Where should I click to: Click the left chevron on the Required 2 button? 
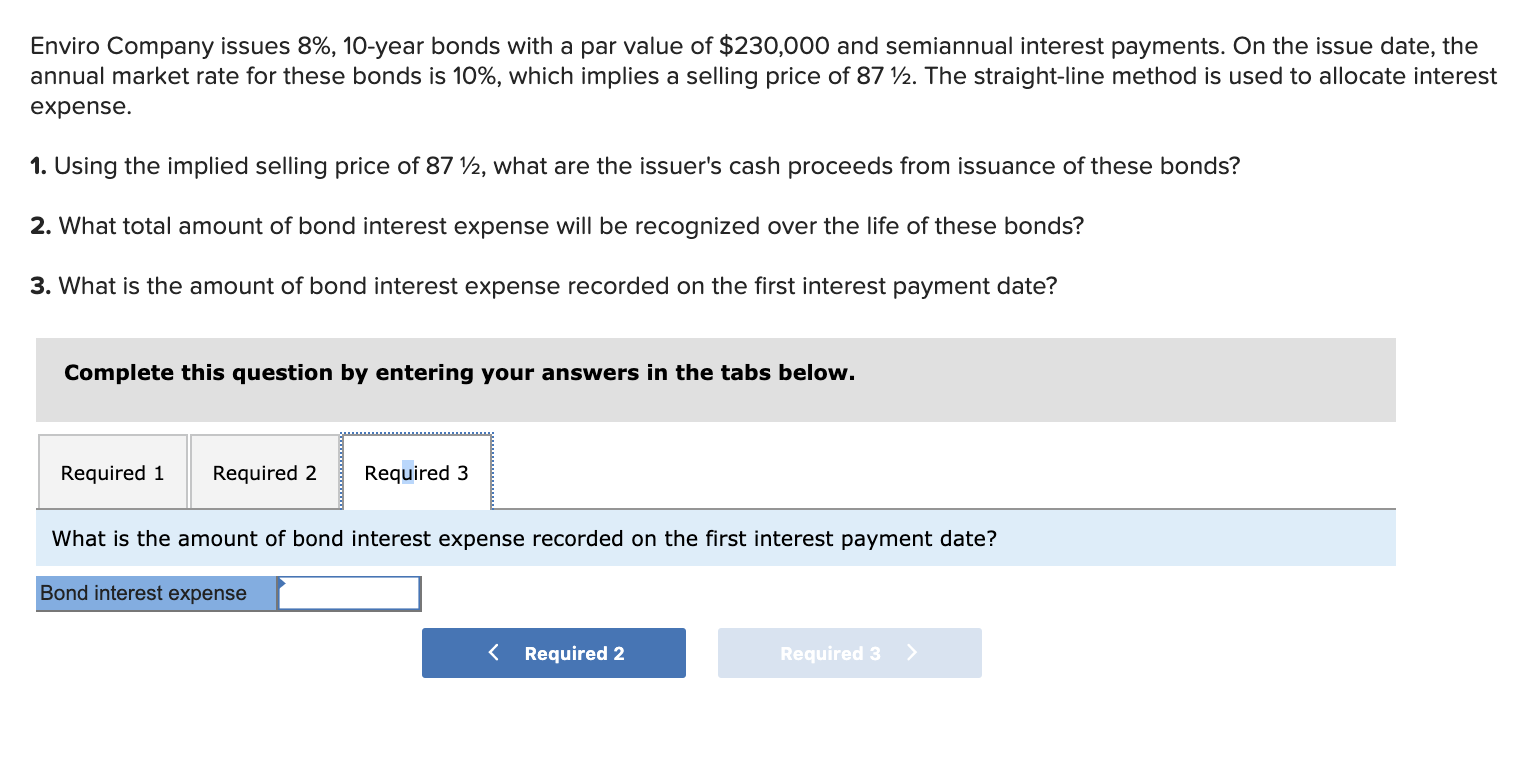coord(492,652)
